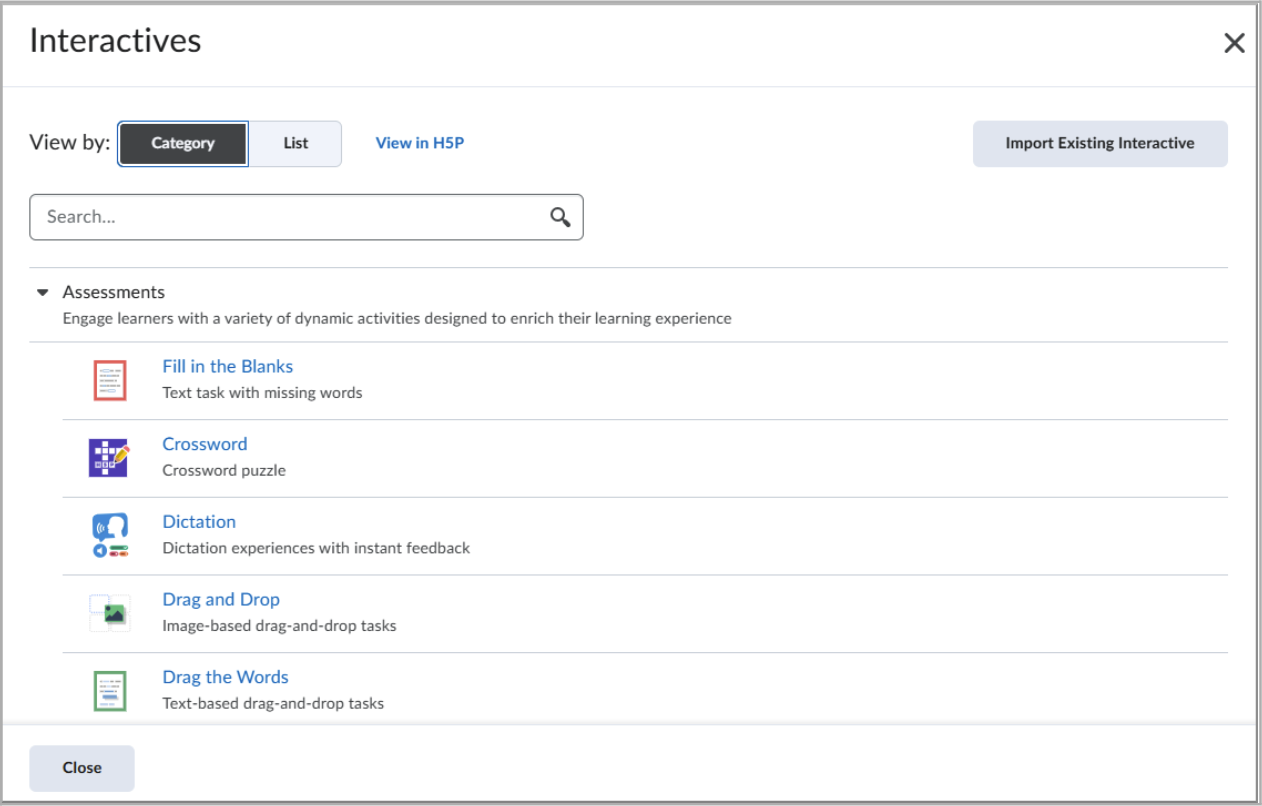
Task: Click the search magnifying glass icon
Action: point(557,216)
